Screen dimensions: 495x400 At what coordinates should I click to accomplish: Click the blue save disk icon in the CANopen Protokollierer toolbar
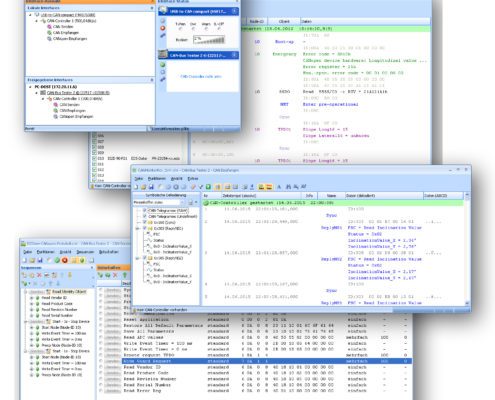click(40, 260)
